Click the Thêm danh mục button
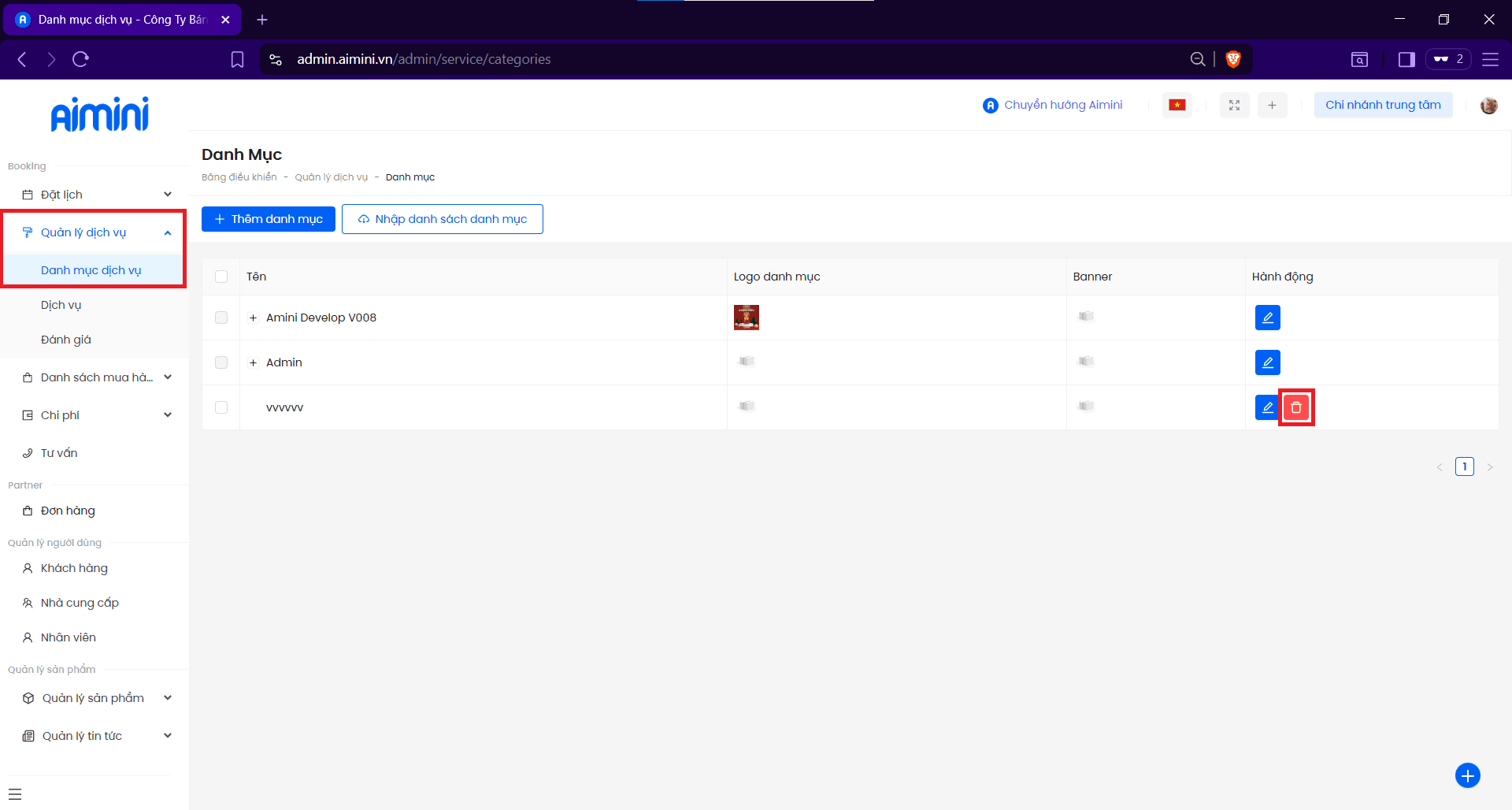1512x810 pixels. pos(269,219)
